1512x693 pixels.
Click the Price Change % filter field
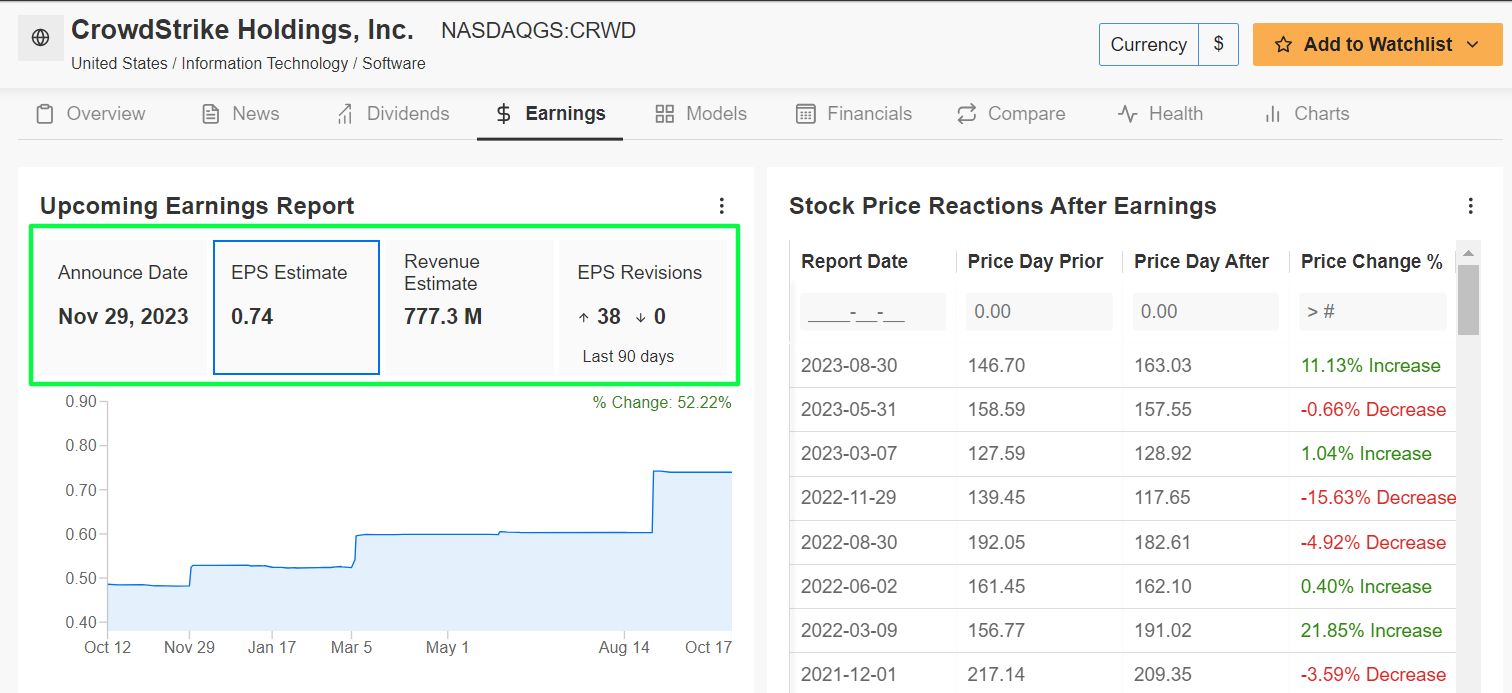tap(1372, 312)
